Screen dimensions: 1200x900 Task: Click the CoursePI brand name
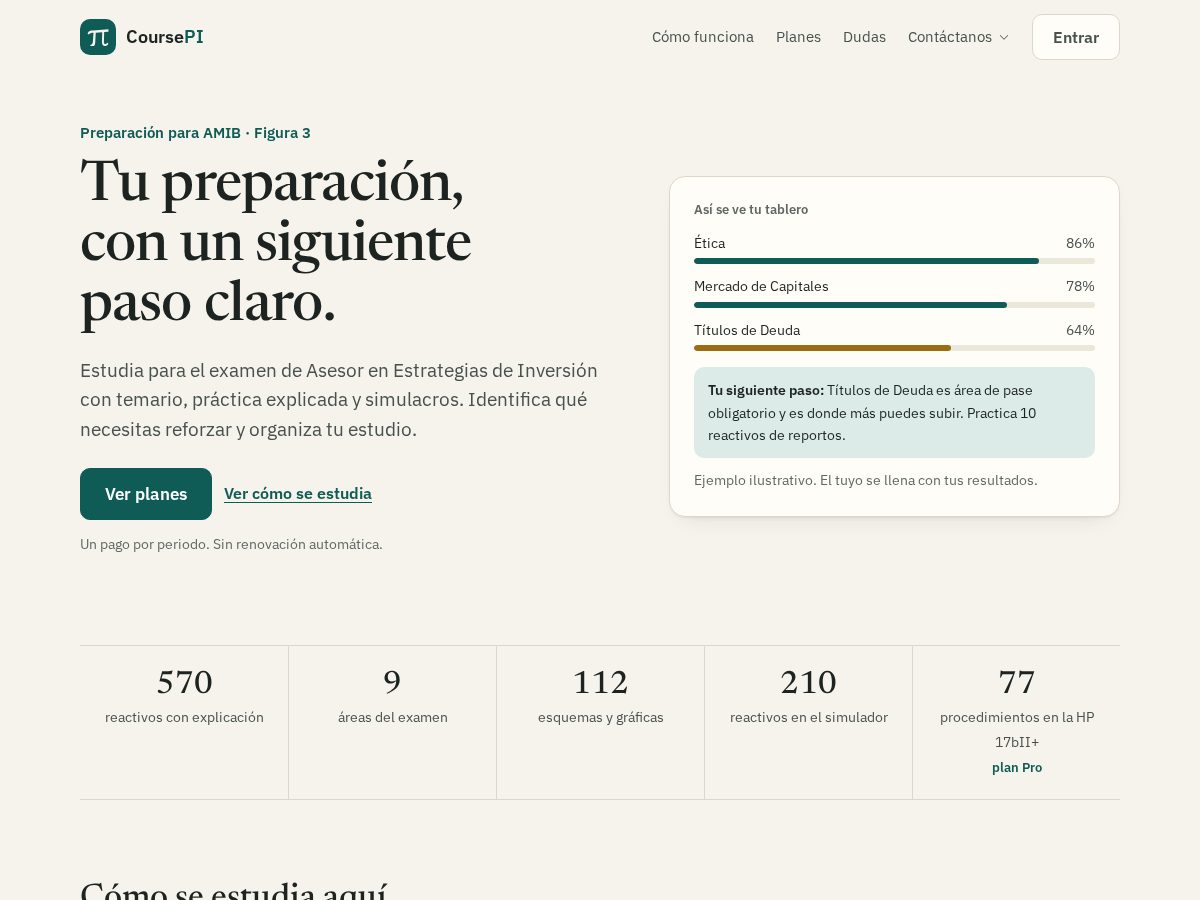click(x=165, y=37)
